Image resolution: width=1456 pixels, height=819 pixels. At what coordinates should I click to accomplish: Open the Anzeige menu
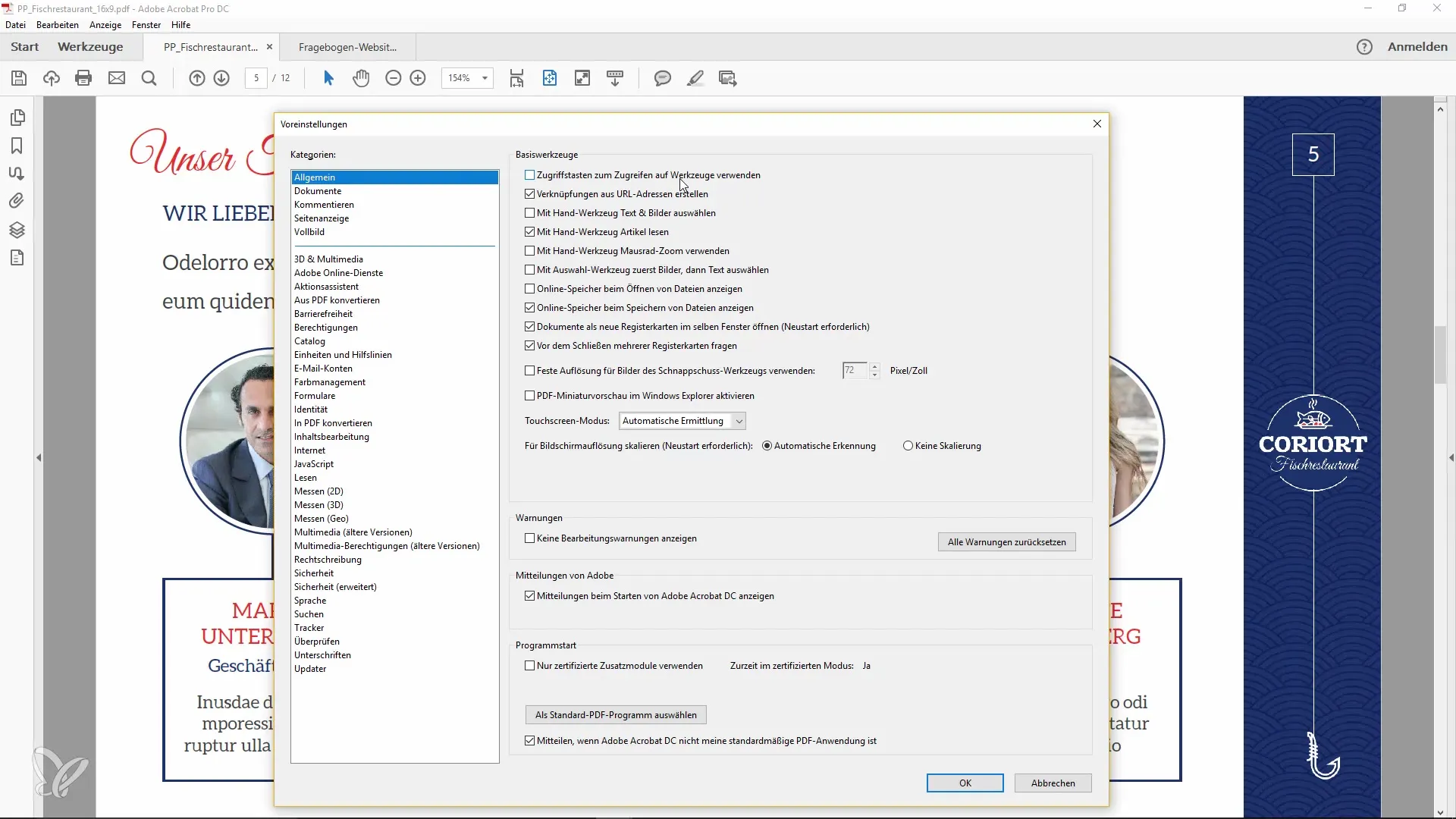point(105,25)
